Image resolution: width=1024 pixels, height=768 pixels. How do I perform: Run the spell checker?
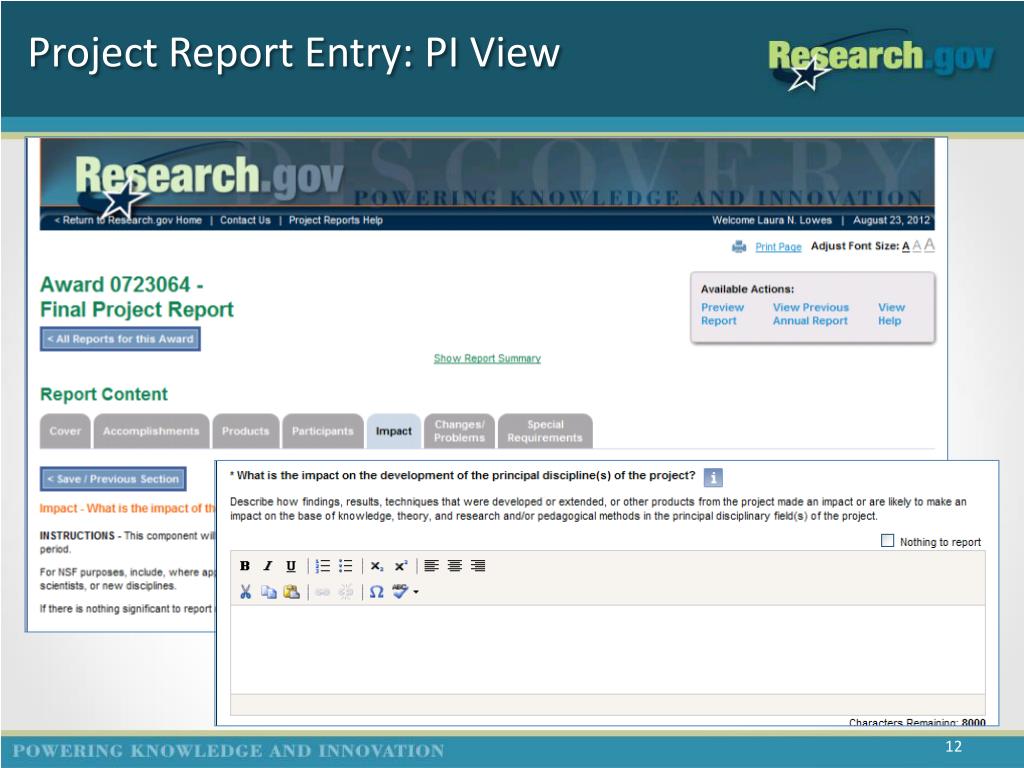[x=400, y=592]
